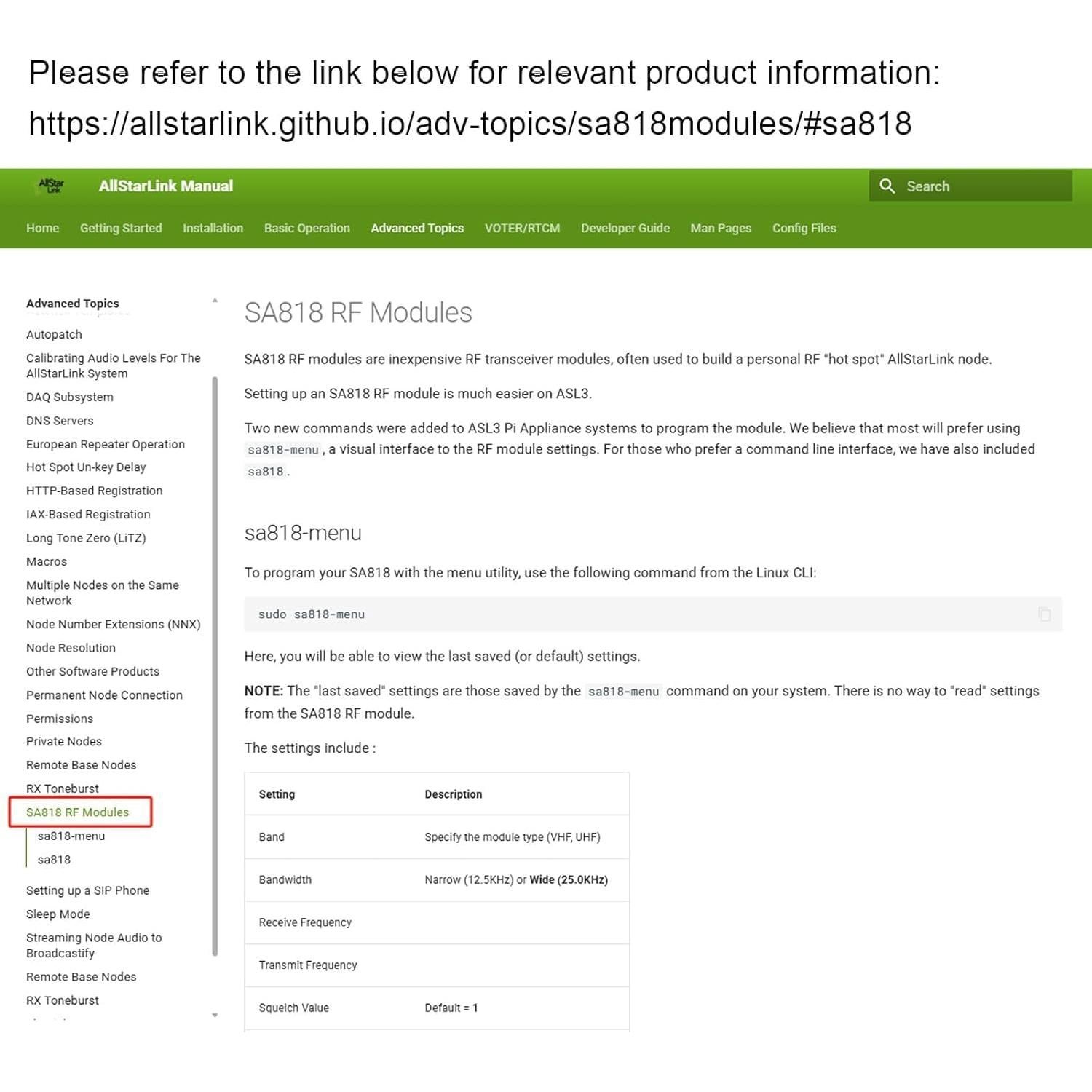
Task: Open Hot Spot Un-key Delay page
Action: pyautogui.click(x=86, y=467)
